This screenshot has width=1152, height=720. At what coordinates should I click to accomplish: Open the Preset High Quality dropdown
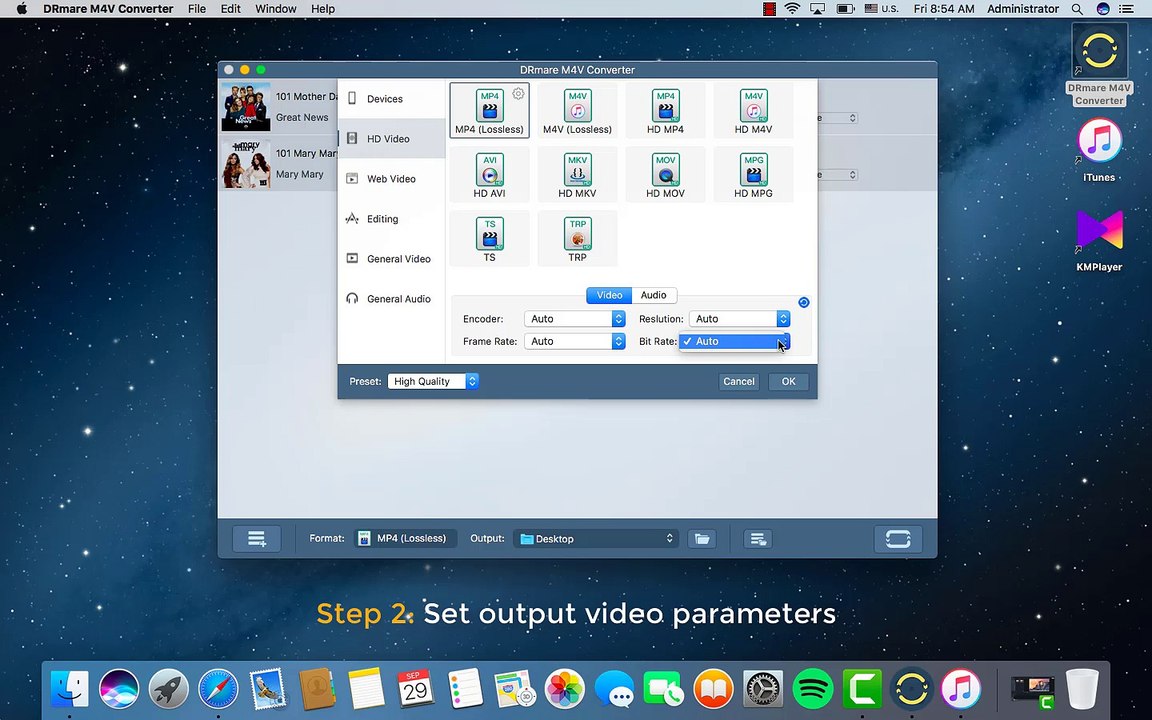[x=433, y=381]
